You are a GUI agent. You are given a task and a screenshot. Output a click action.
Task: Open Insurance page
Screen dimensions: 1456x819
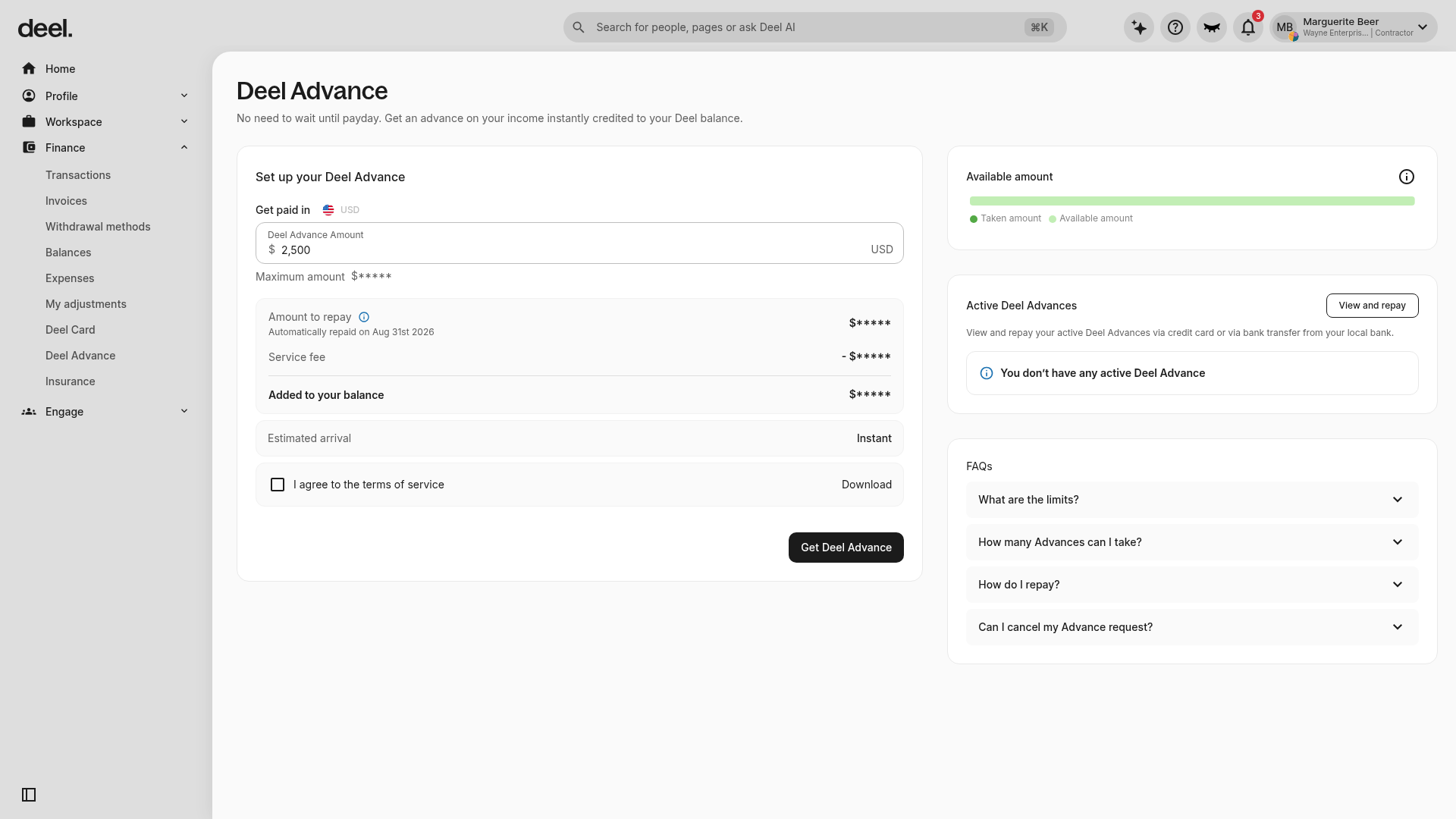71,381
